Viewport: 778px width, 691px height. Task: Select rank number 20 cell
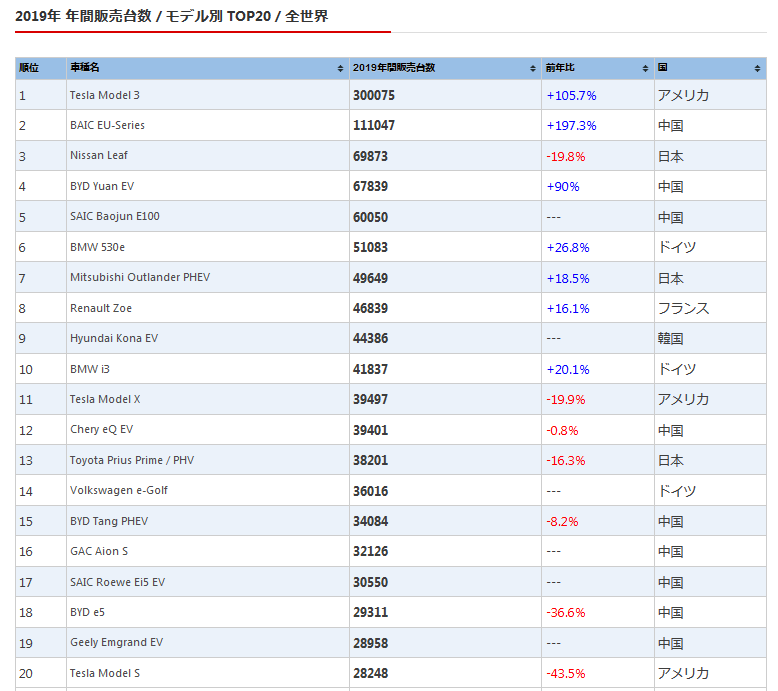tap(41, 673)
